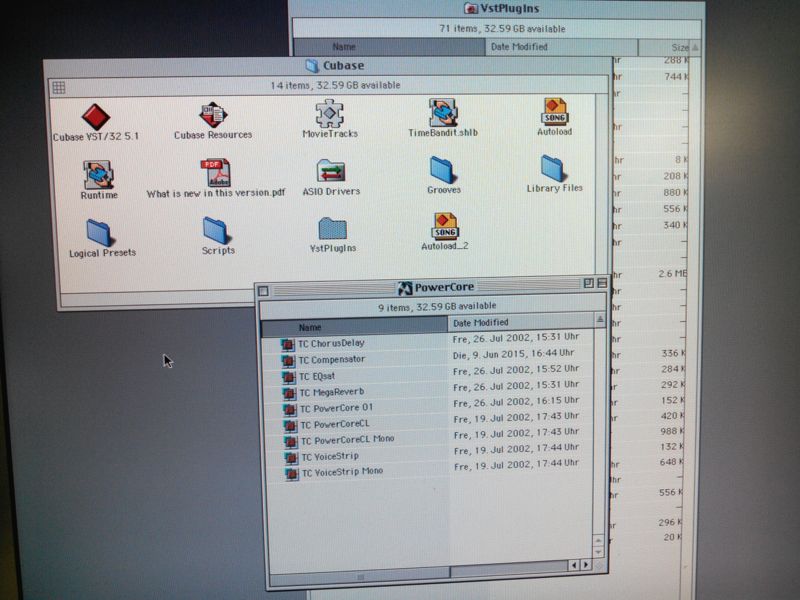Click the "Fre, 26. Jul 2002, 15:52 Uhr" date

(516, 370)
